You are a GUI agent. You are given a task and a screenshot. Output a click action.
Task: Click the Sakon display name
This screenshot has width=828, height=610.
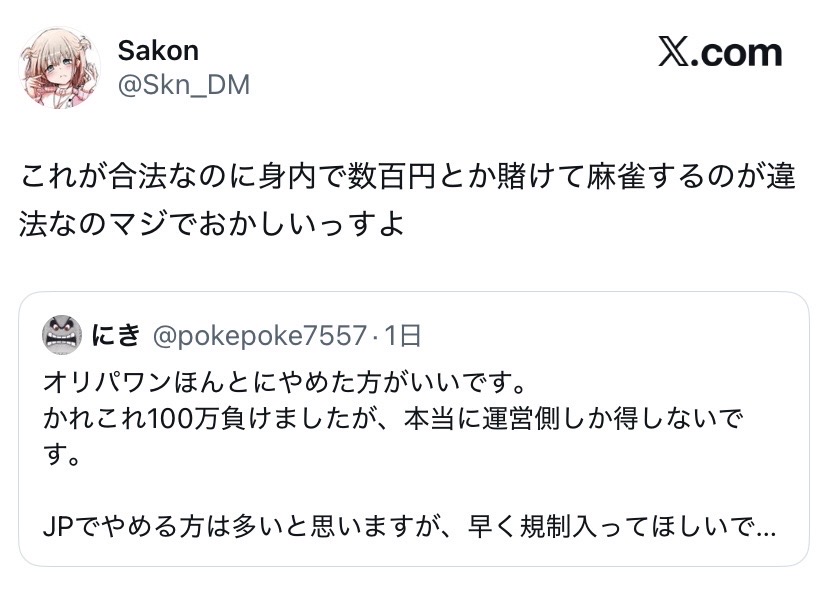click(158, 50)
